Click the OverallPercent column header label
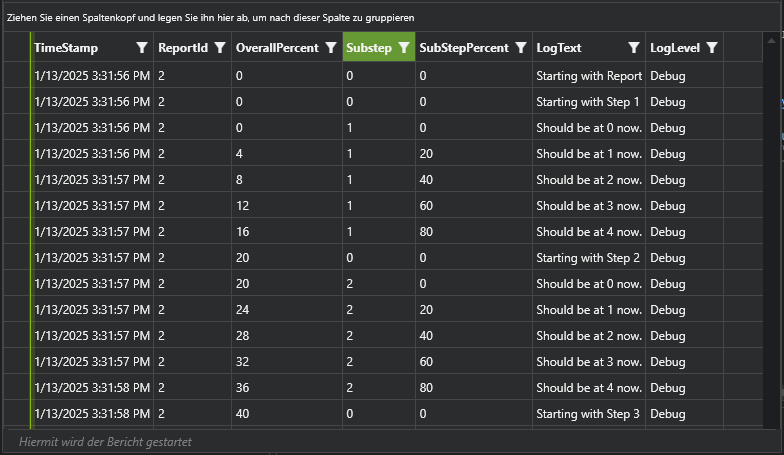Image resolution: width=784 pixels, height=455 pixels. click(x=277, y=48)
